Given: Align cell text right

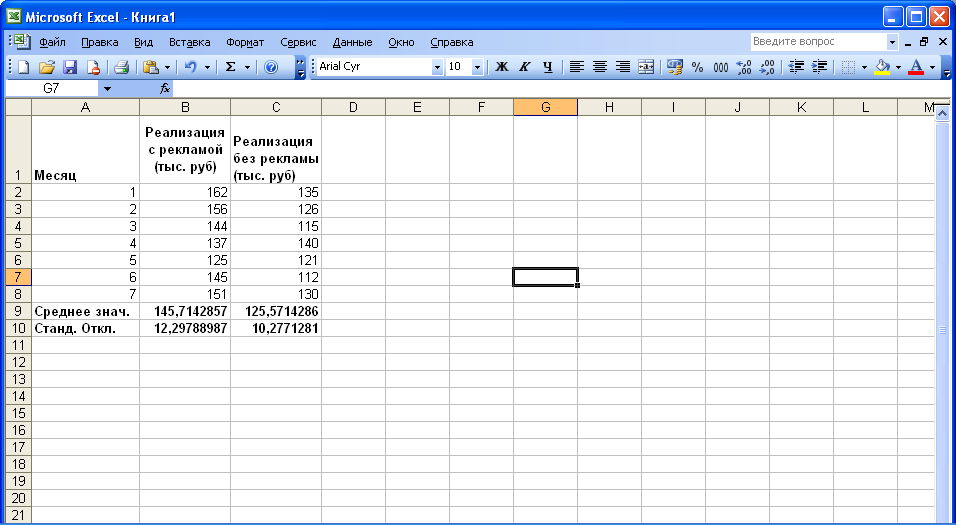Looking at the screenshot, I should [622, 67].
